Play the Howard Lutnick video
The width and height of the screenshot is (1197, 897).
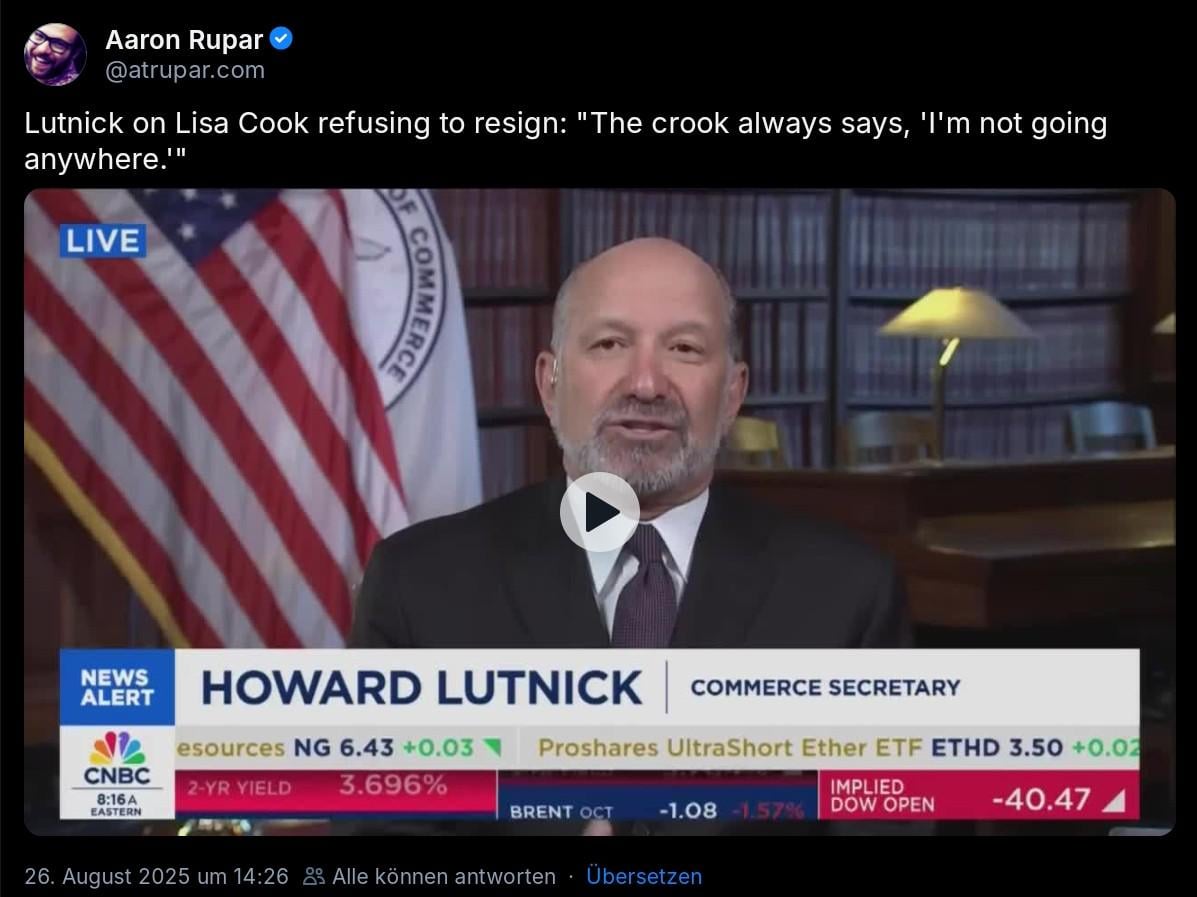pyautogui.click(x=599, y=512)
